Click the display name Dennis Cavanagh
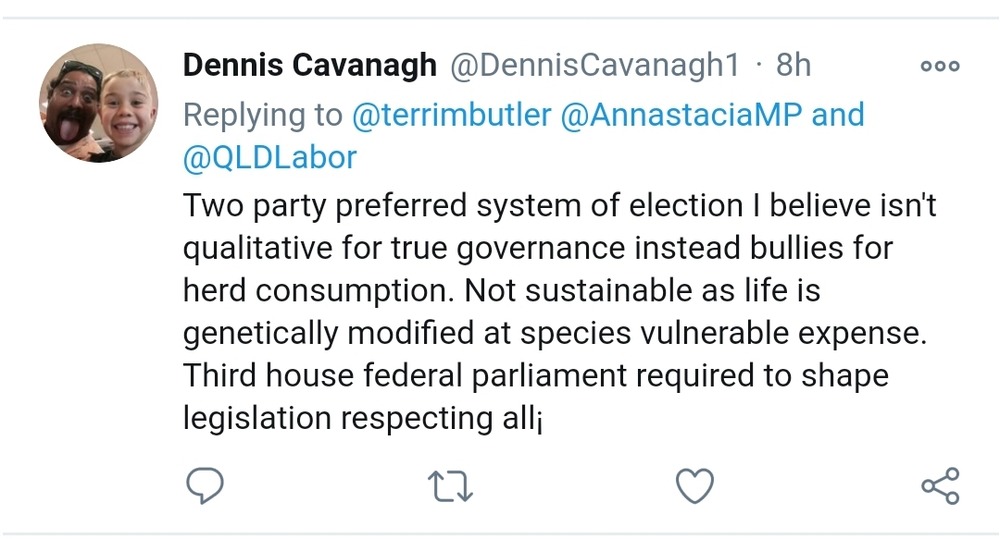Screen dimensions: 1000x539 coord(310,66)
